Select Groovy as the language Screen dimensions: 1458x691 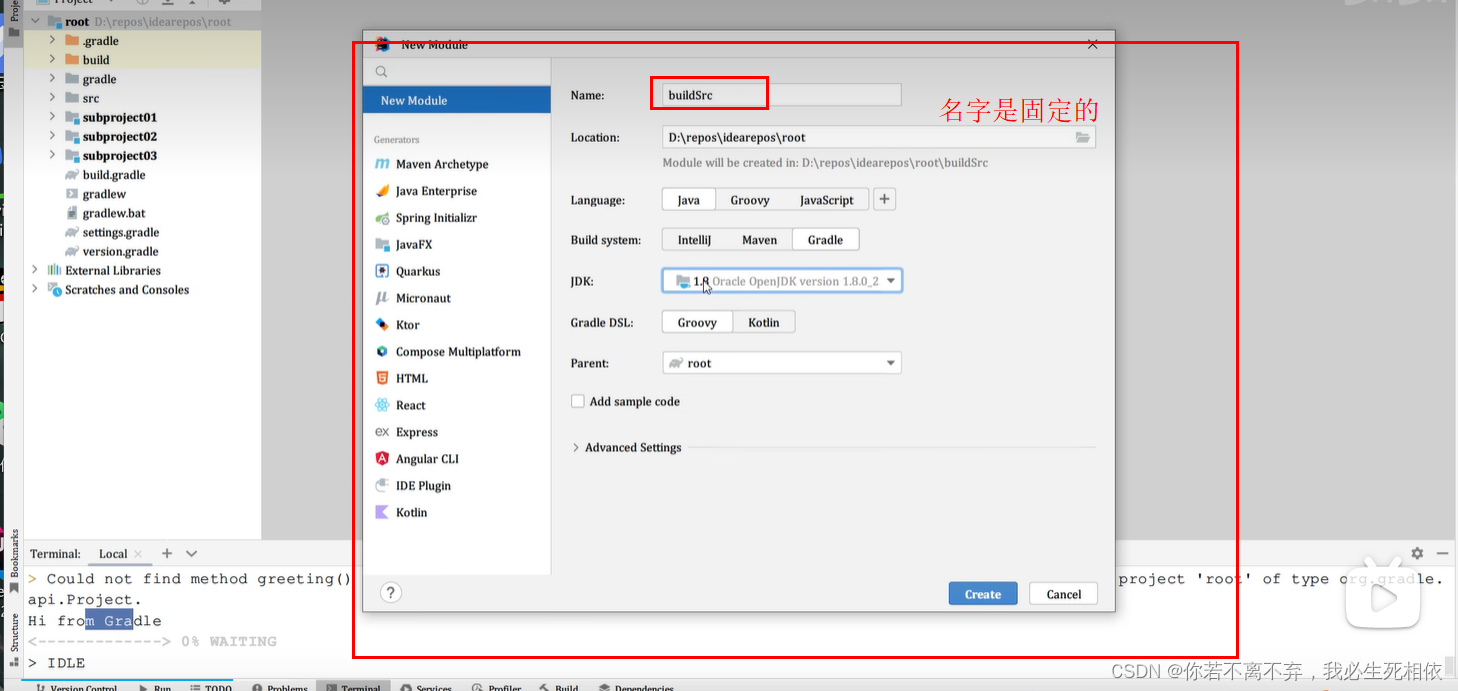point(750,200)
